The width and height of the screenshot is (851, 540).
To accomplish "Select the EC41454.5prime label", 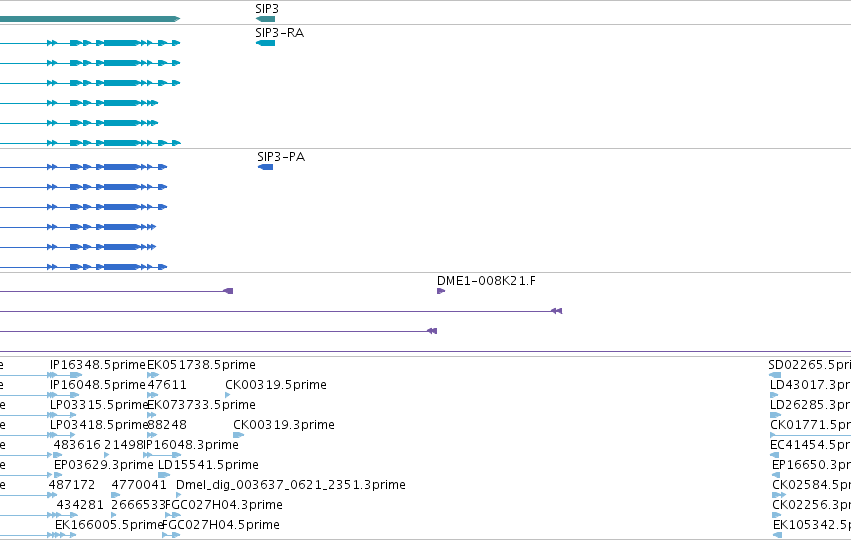I will pos(810,445).
